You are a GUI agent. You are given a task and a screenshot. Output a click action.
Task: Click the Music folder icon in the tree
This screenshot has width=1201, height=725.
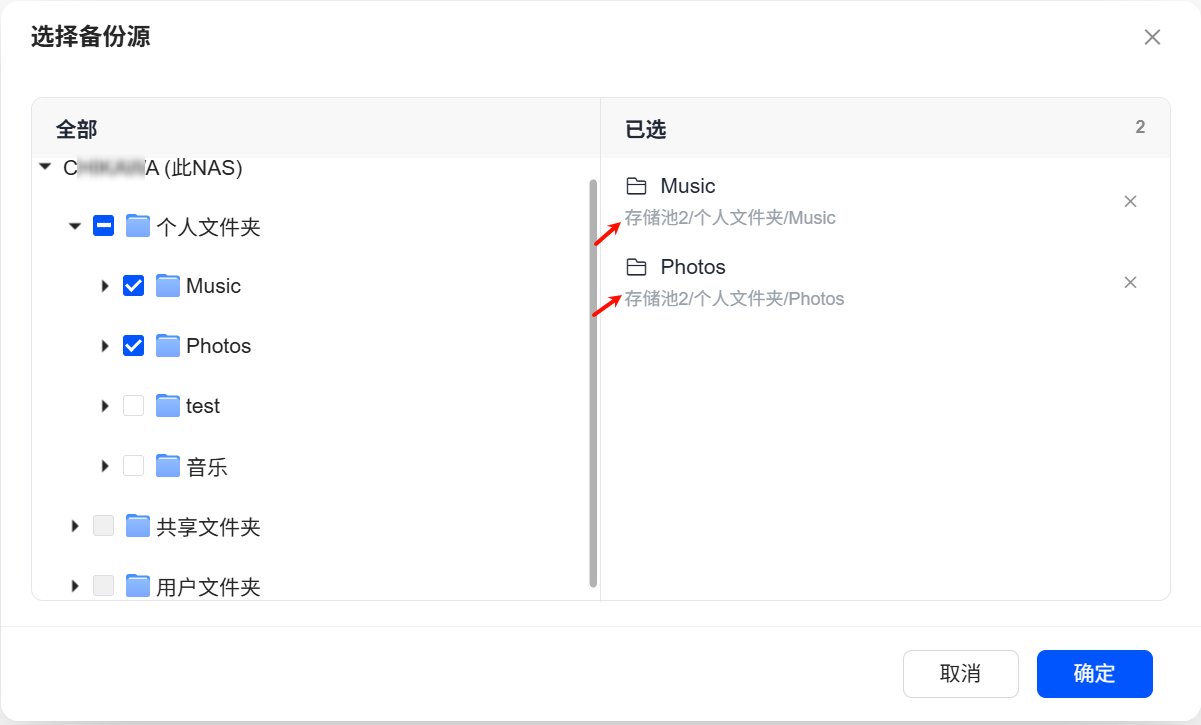tap(168, 286)
